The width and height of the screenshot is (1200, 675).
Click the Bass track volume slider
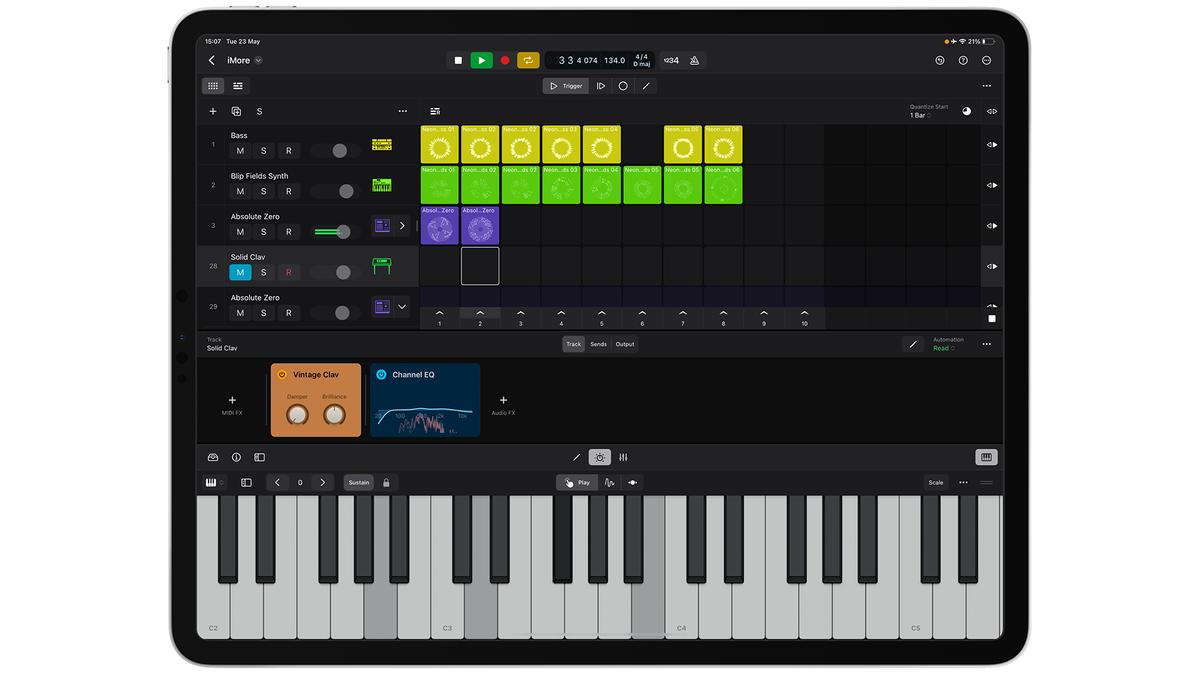click(x=340, y=150)
